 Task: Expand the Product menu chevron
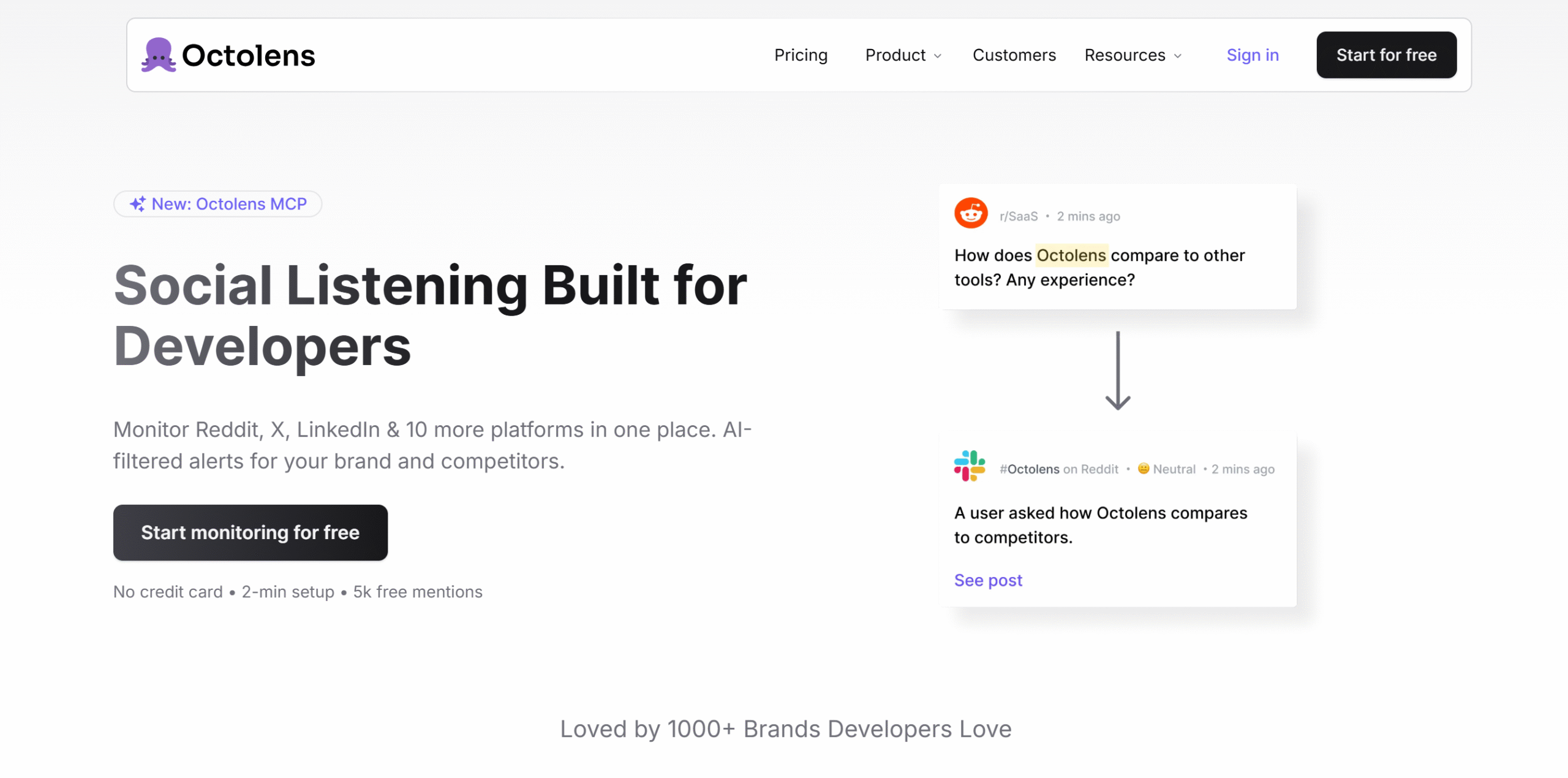[x=938, y=56]
